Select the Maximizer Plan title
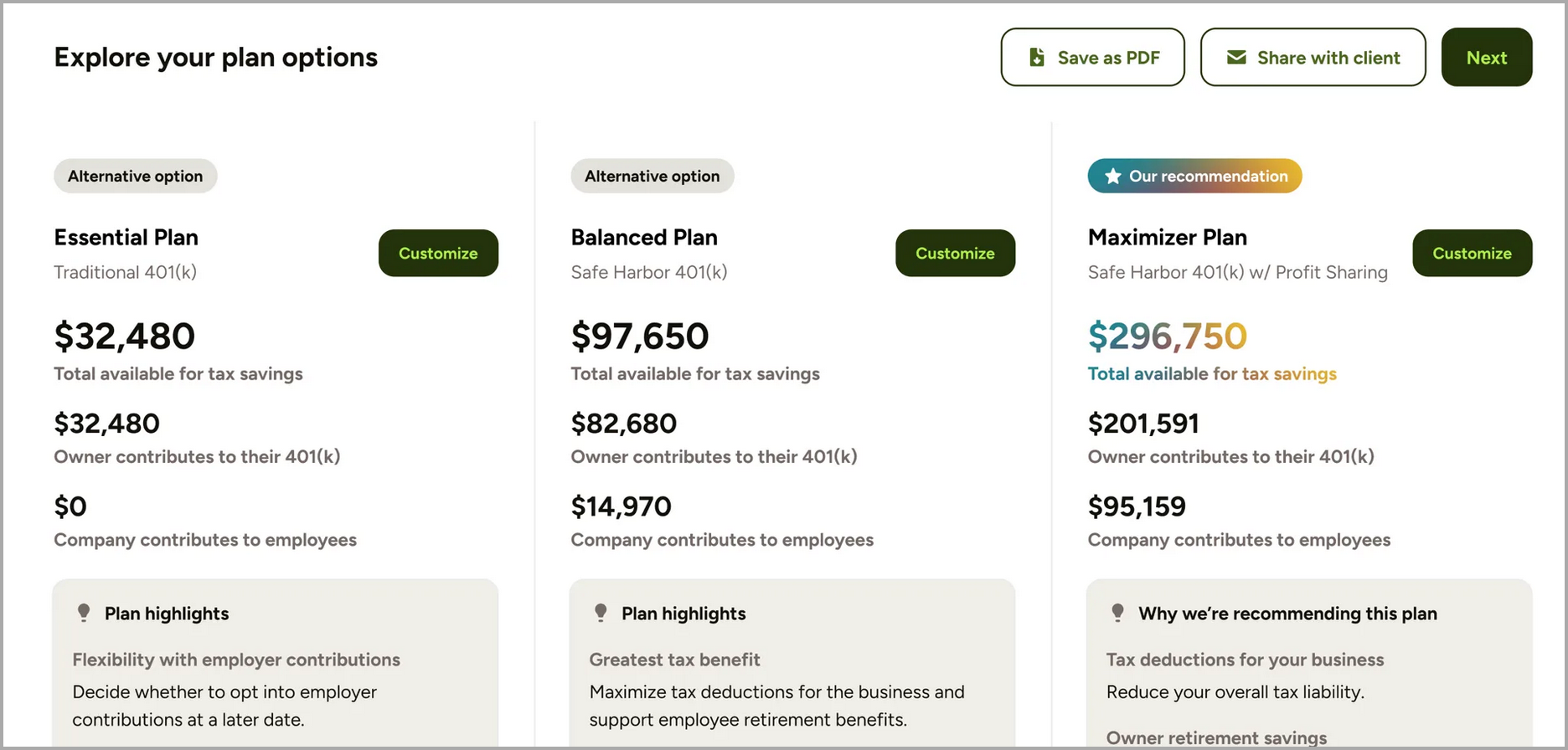Viewport: 1568px width, 750px height. (1167, 238)
